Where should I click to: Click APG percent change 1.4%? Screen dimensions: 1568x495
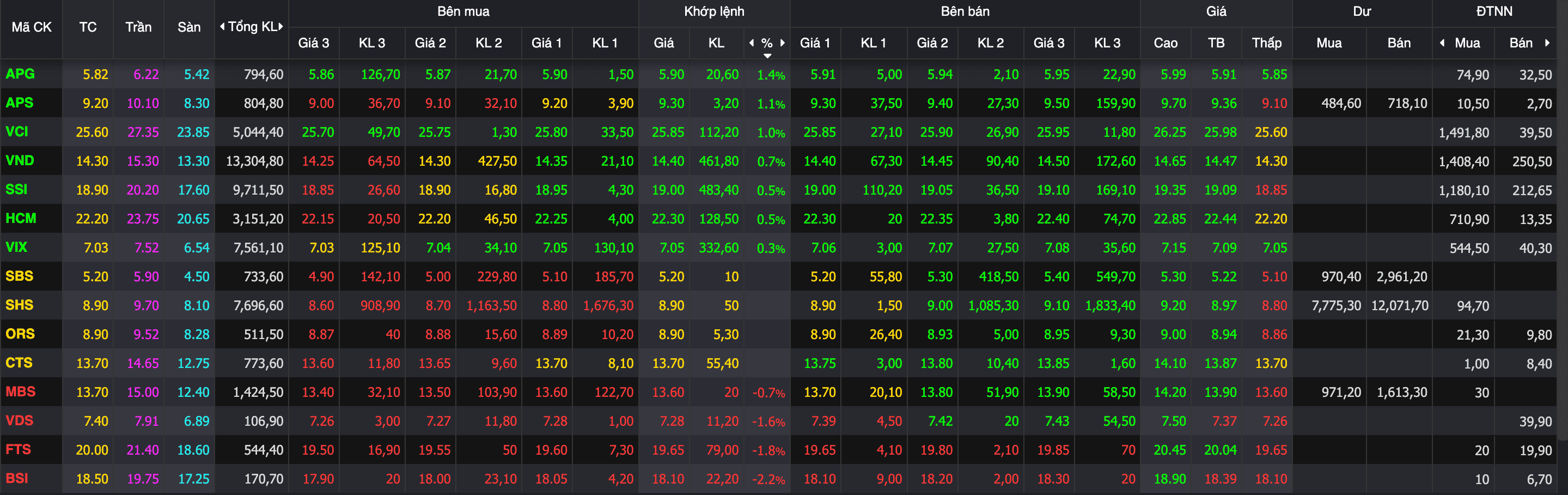771,74
